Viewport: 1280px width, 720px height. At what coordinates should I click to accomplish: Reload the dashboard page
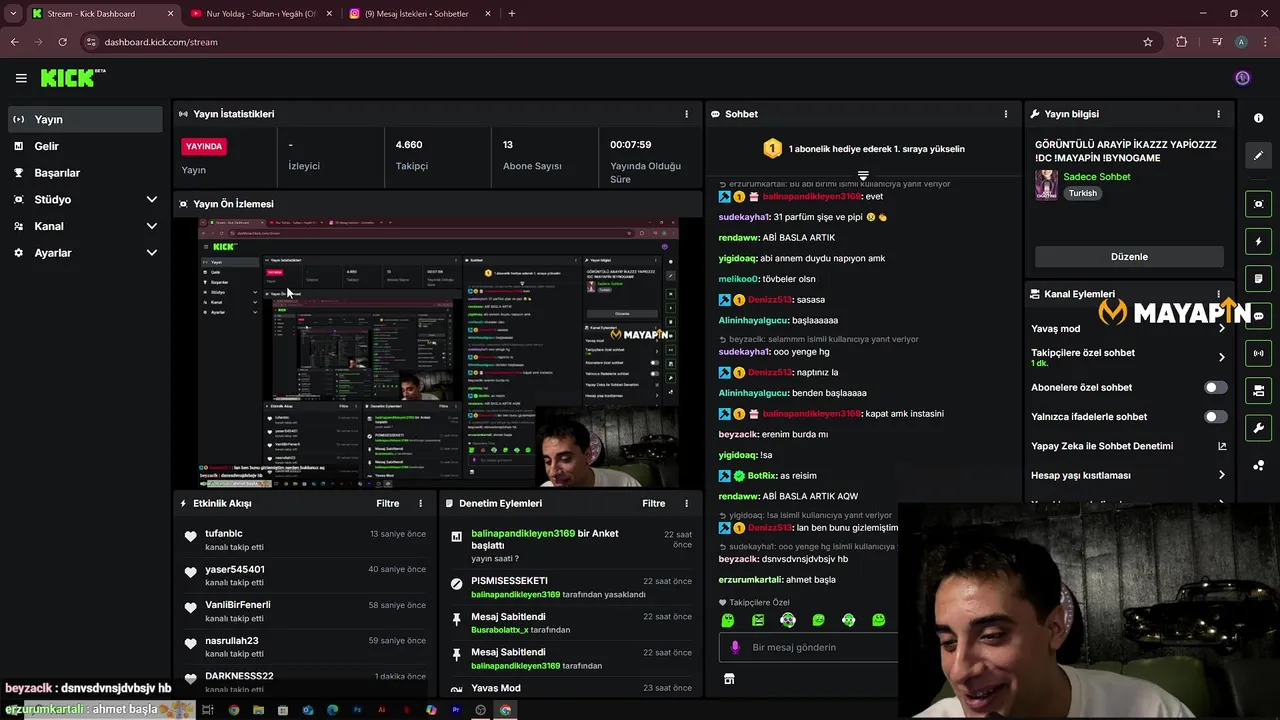click(62, 42)
